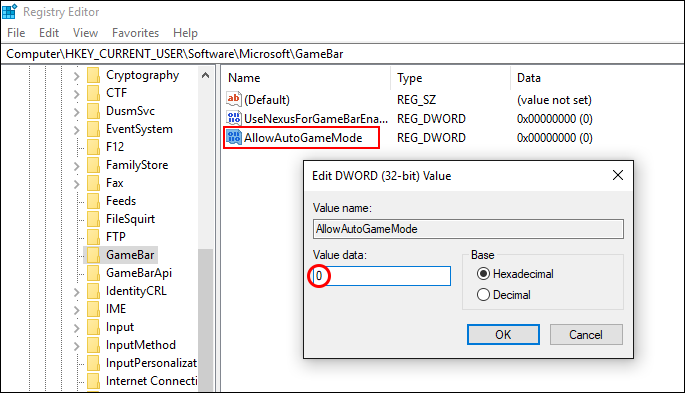The image size is (685, 393).
Task: Click the UseNexusForGameBarEnabled DWORD icon
Action: [x=233, y=118]
